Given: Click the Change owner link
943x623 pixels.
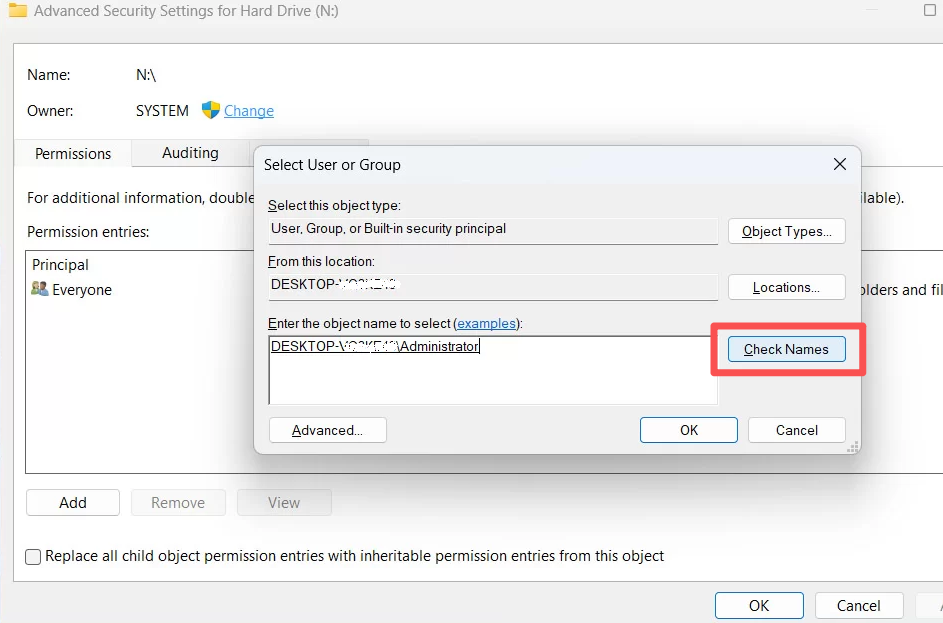Looking at the screenshot, I should click(x=249, y=111).
